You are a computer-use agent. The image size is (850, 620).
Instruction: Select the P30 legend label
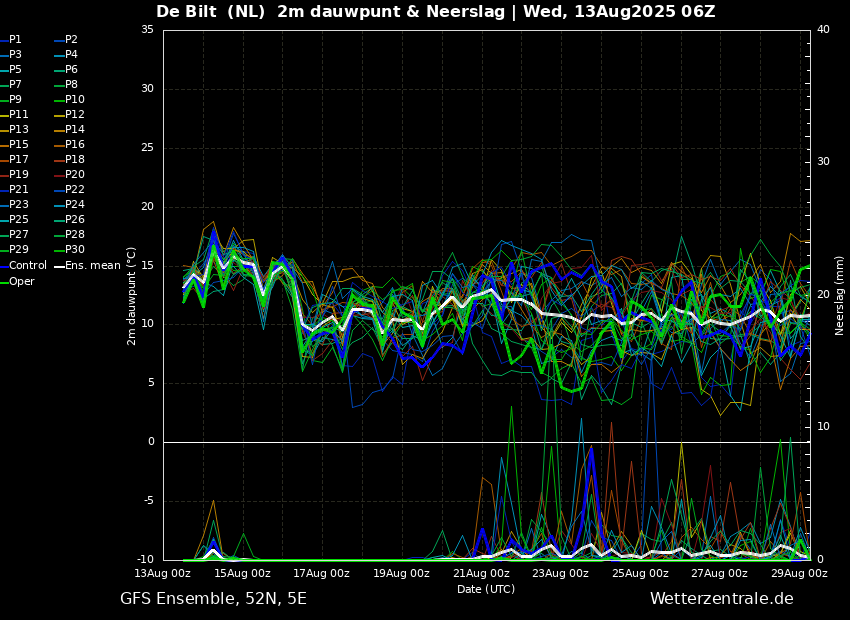click(x=75, y=250)
